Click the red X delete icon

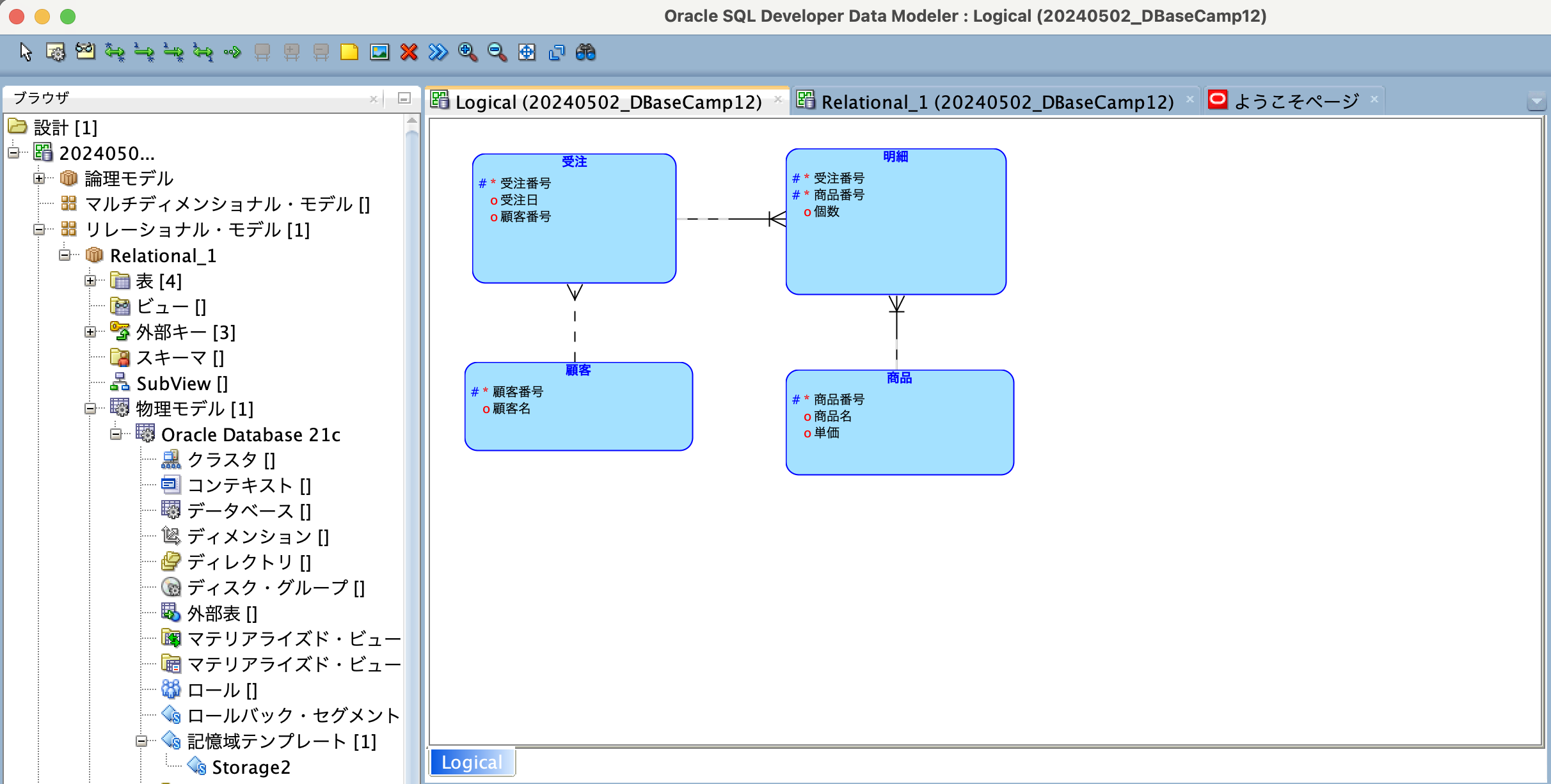point(409,52)
